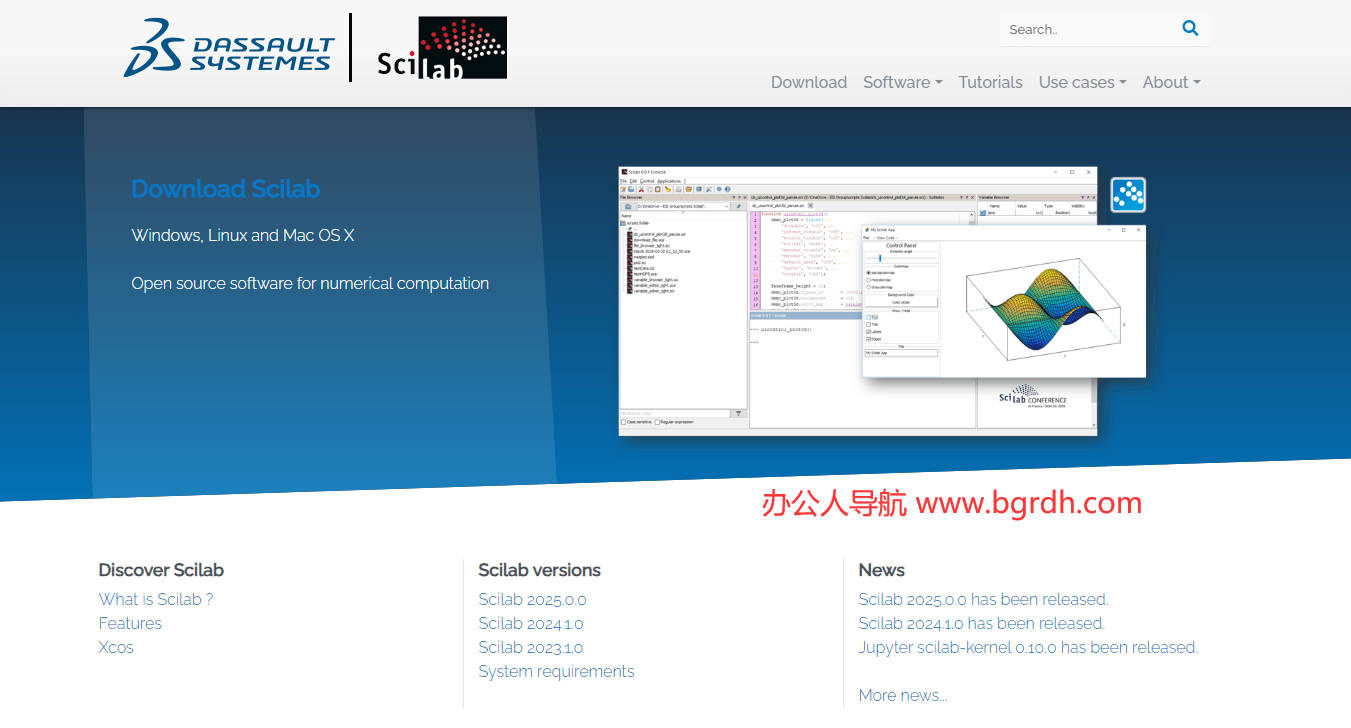View the System requirements page

(x=556, y=671)
